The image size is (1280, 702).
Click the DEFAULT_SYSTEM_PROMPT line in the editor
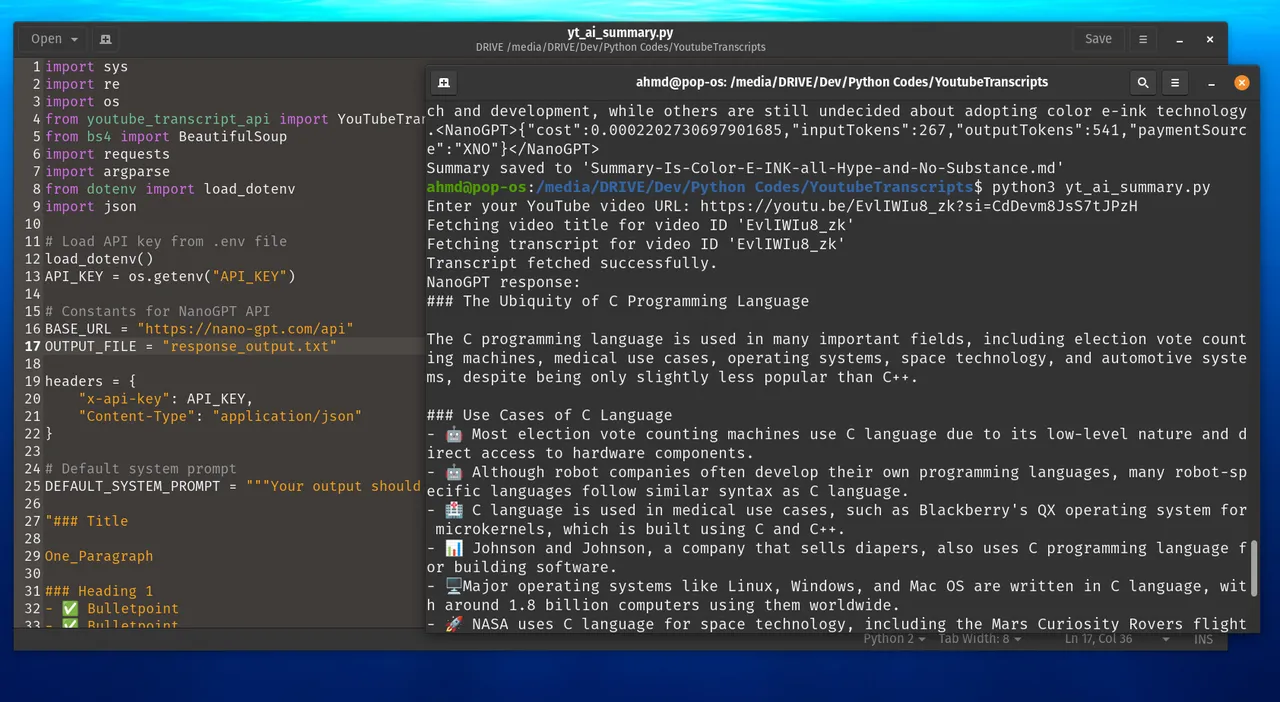[132, 486]
